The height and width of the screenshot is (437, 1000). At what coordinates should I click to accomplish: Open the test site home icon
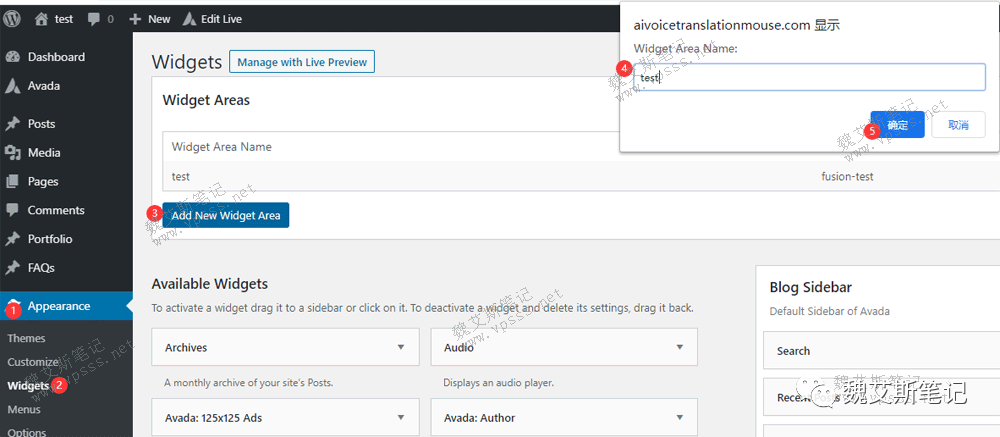41,19
